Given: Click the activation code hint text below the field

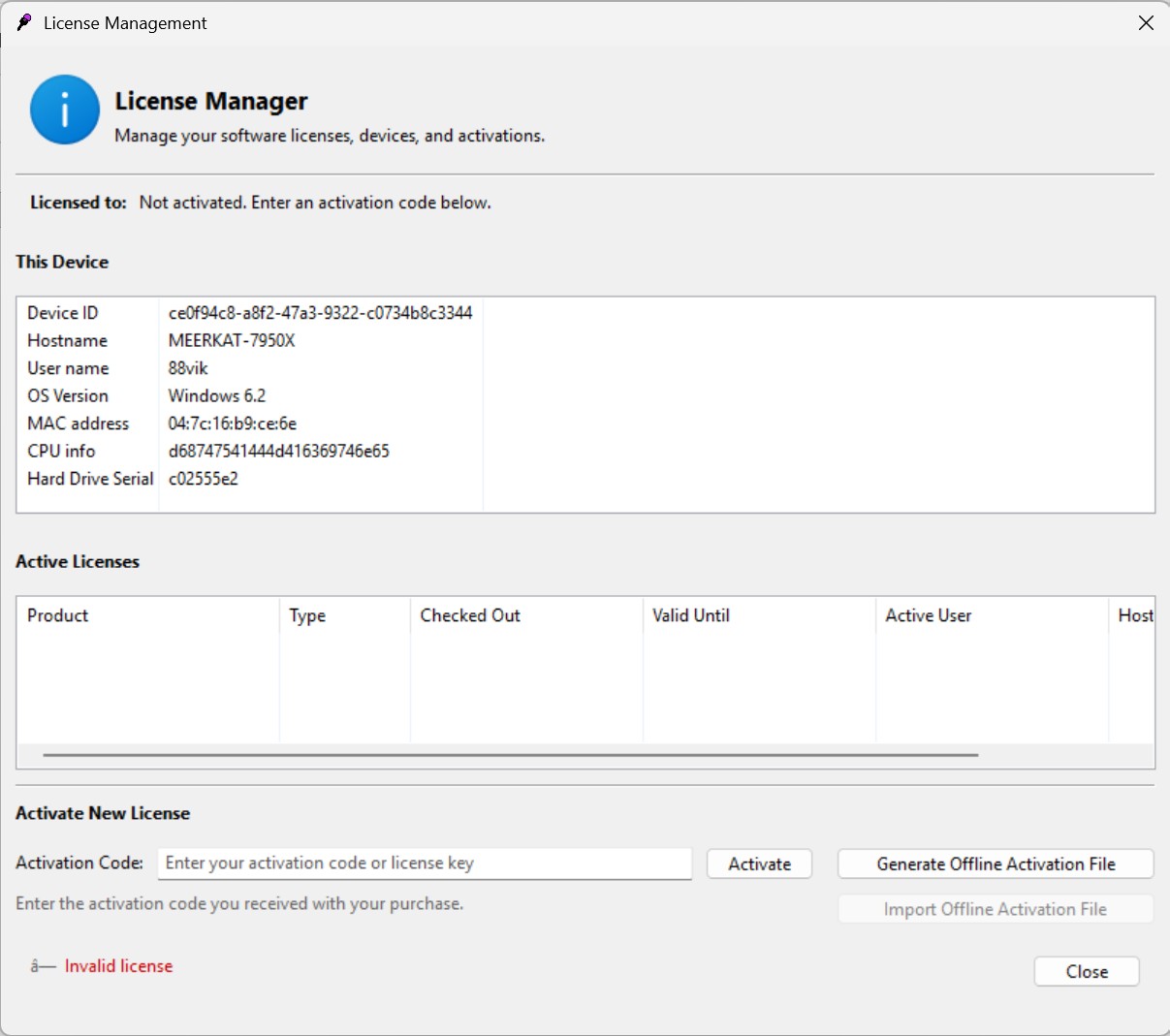Looking at the screenshot, I should click(x=239, y=903).
